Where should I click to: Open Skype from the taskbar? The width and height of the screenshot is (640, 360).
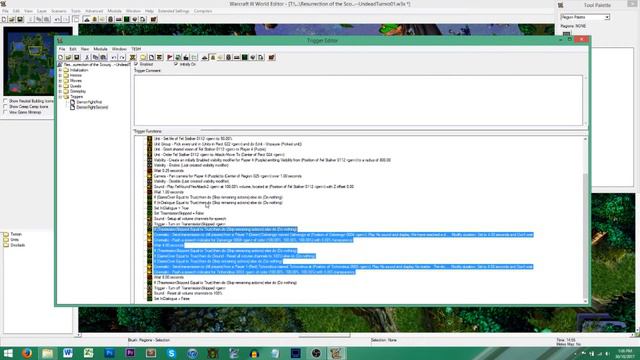pyautogui.click(x=171, y=353)
